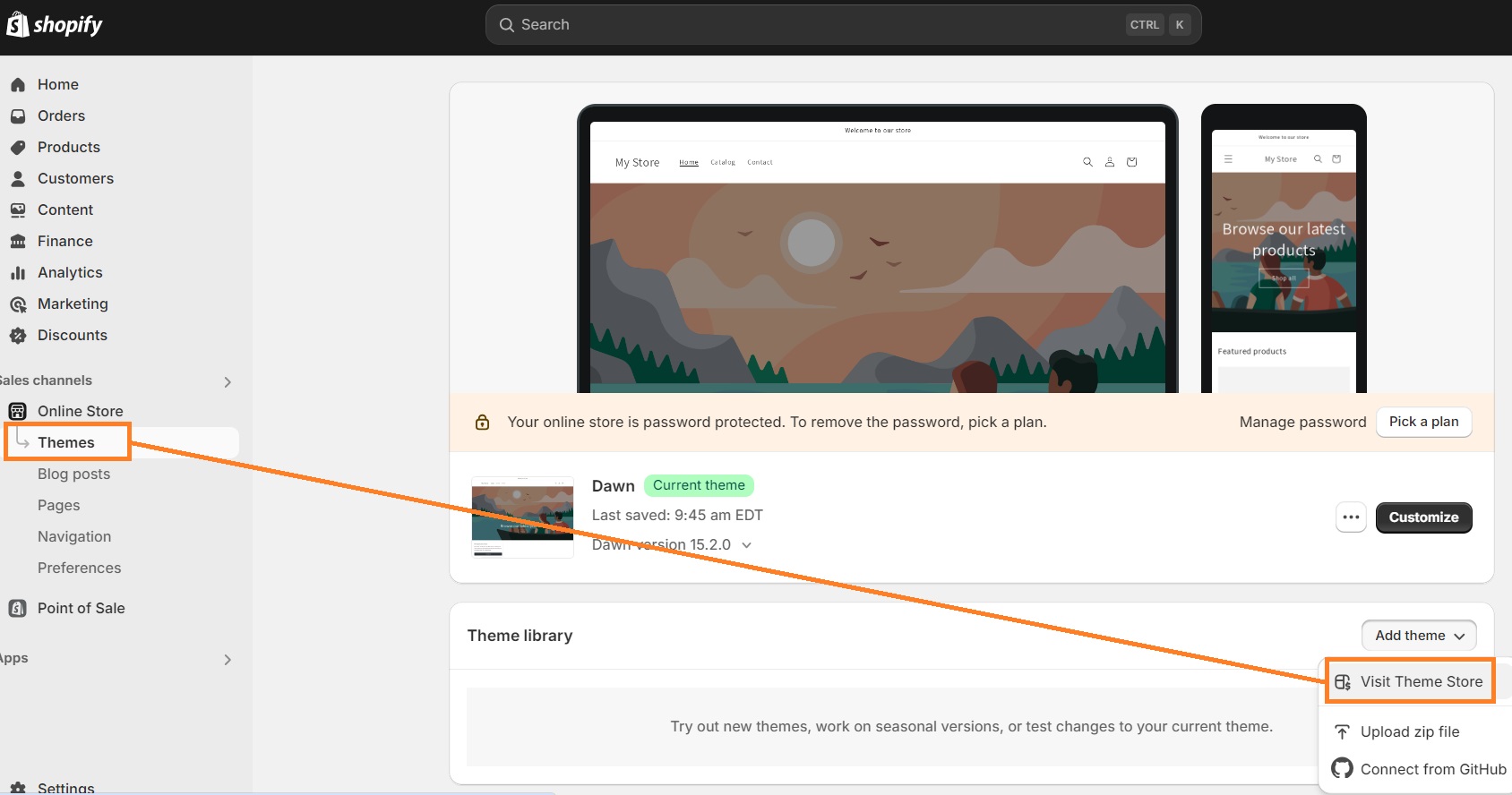1512x795 pixels.
Task: Click the Visit Theme Store icon
Action: point(1343,682)
